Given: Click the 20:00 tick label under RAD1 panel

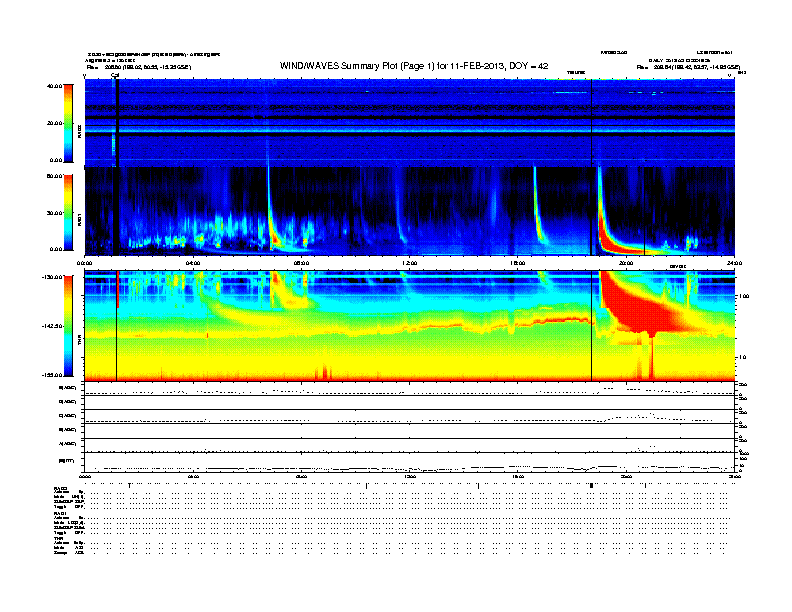Looking at the screenshot, I should [x=626, y=263].
